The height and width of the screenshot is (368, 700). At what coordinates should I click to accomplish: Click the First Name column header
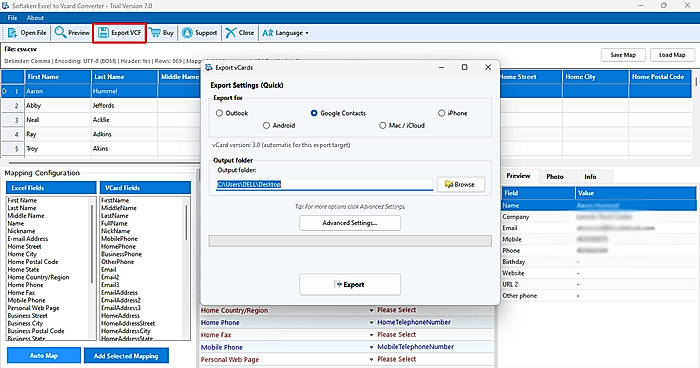pos(58,77)
